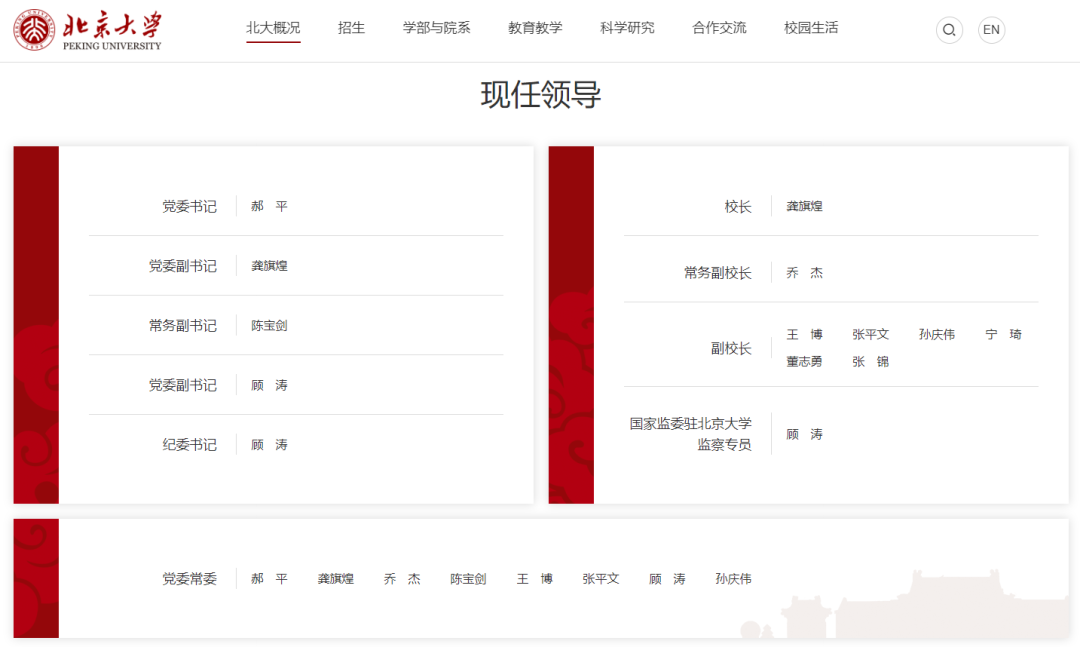Screen dimensions: 1080x647
Task: Click the 常务副书记 label
Action: click(x=183, y=325)
